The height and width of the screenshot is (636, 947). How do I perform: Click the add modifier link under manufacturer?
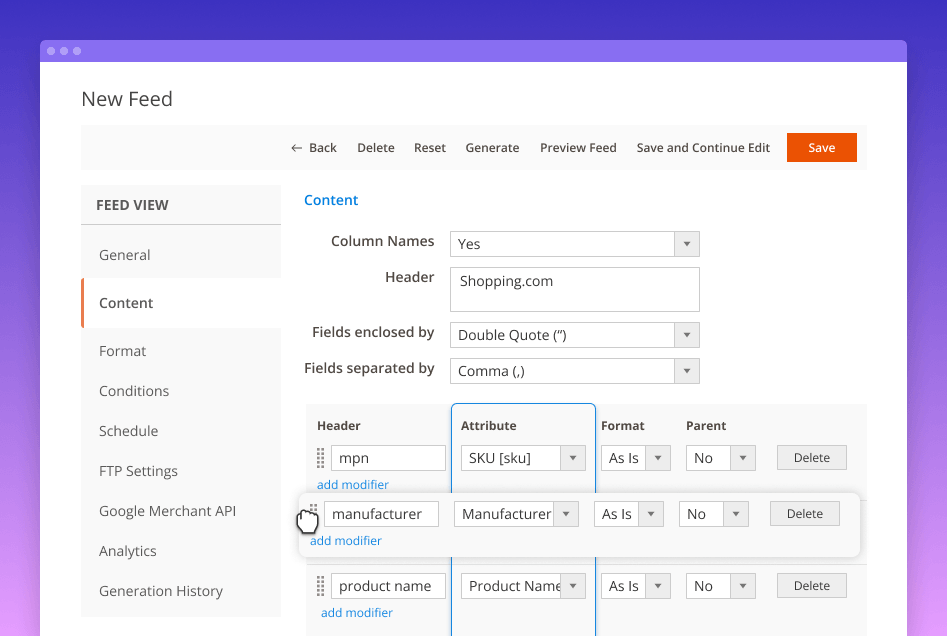[x=345, y=540]
